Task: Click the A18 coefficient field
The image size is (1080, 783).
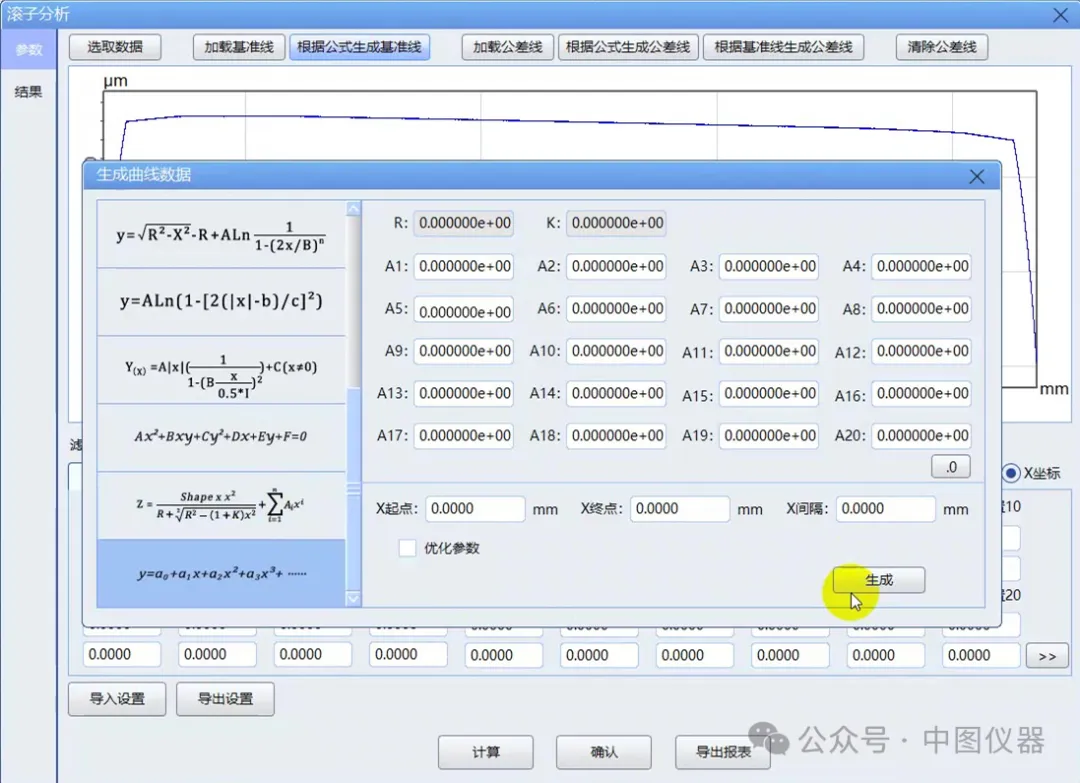Action: click(616, 436)
